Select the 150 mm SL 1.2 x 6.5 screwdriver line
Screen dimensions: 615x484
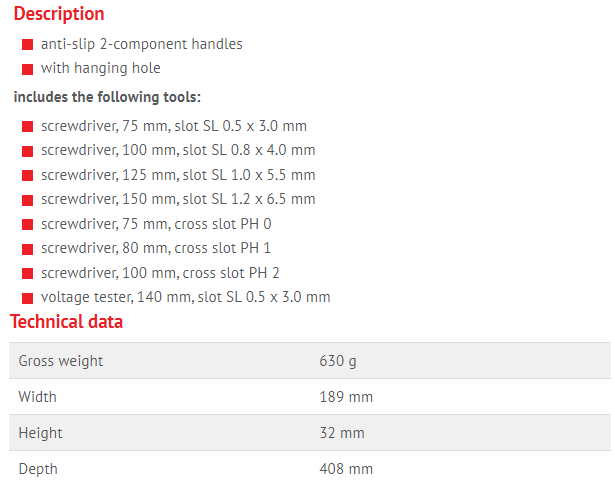tap(178, 199)
